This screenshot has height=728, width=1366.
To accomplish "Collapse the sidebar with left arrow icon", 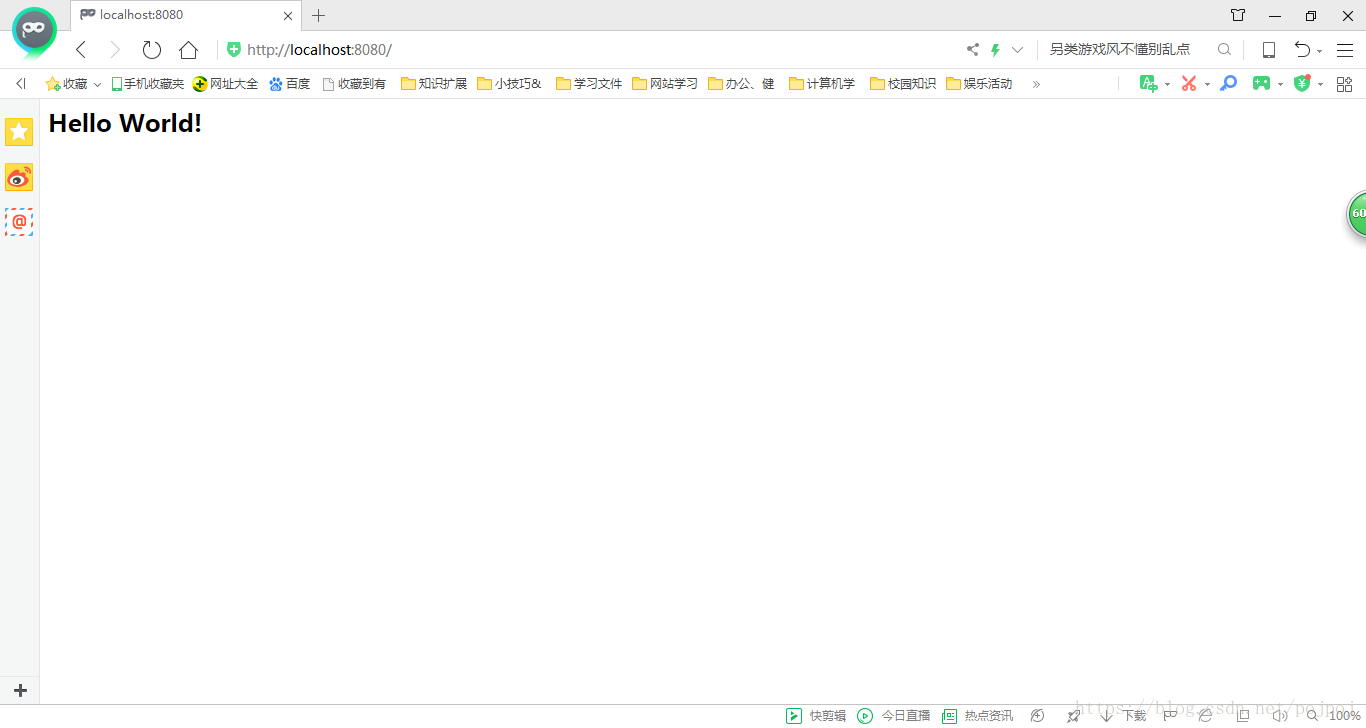I will (x=20, y=84).
